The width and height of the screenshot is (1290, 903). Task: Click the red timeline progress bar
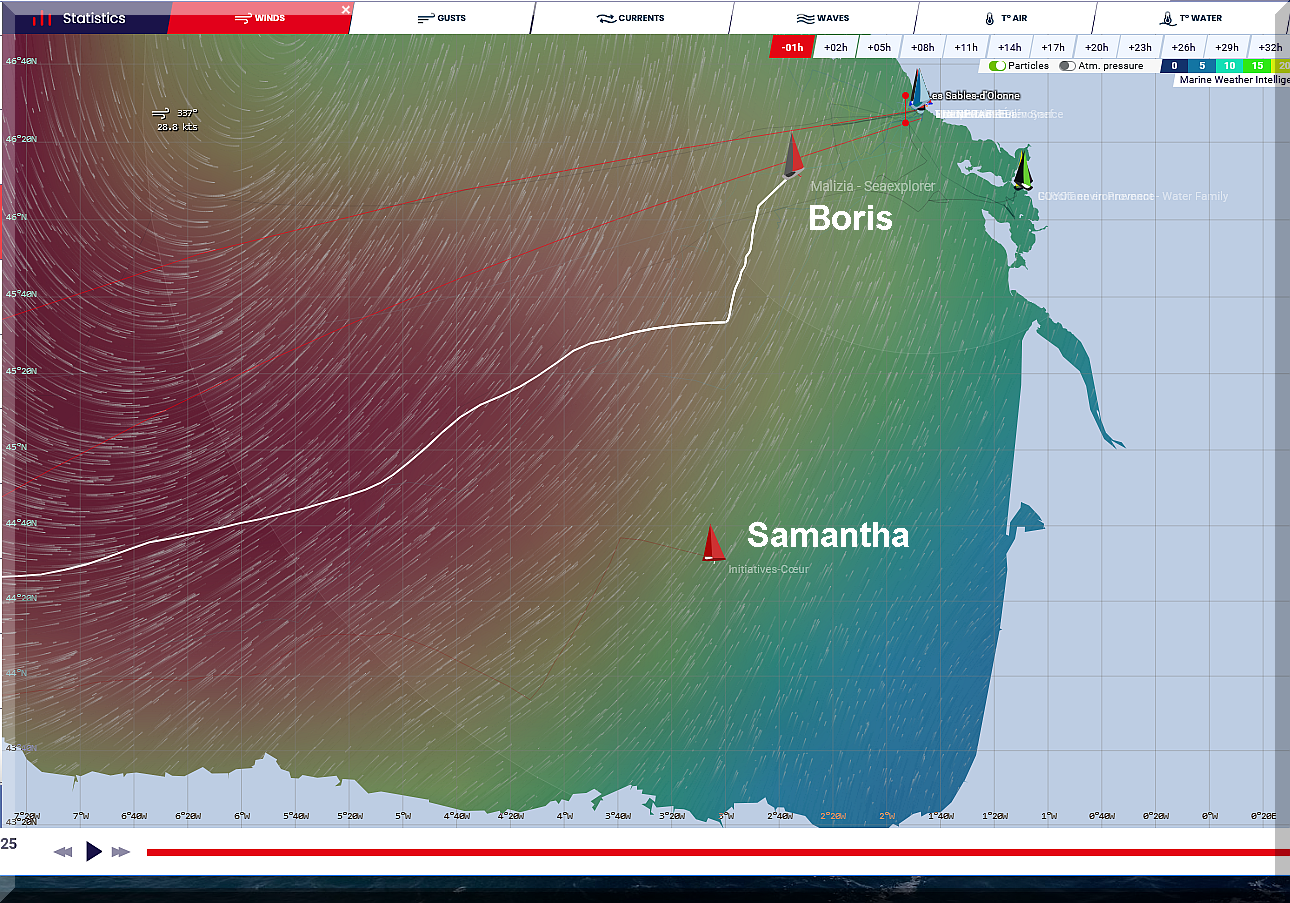[700, 852]
